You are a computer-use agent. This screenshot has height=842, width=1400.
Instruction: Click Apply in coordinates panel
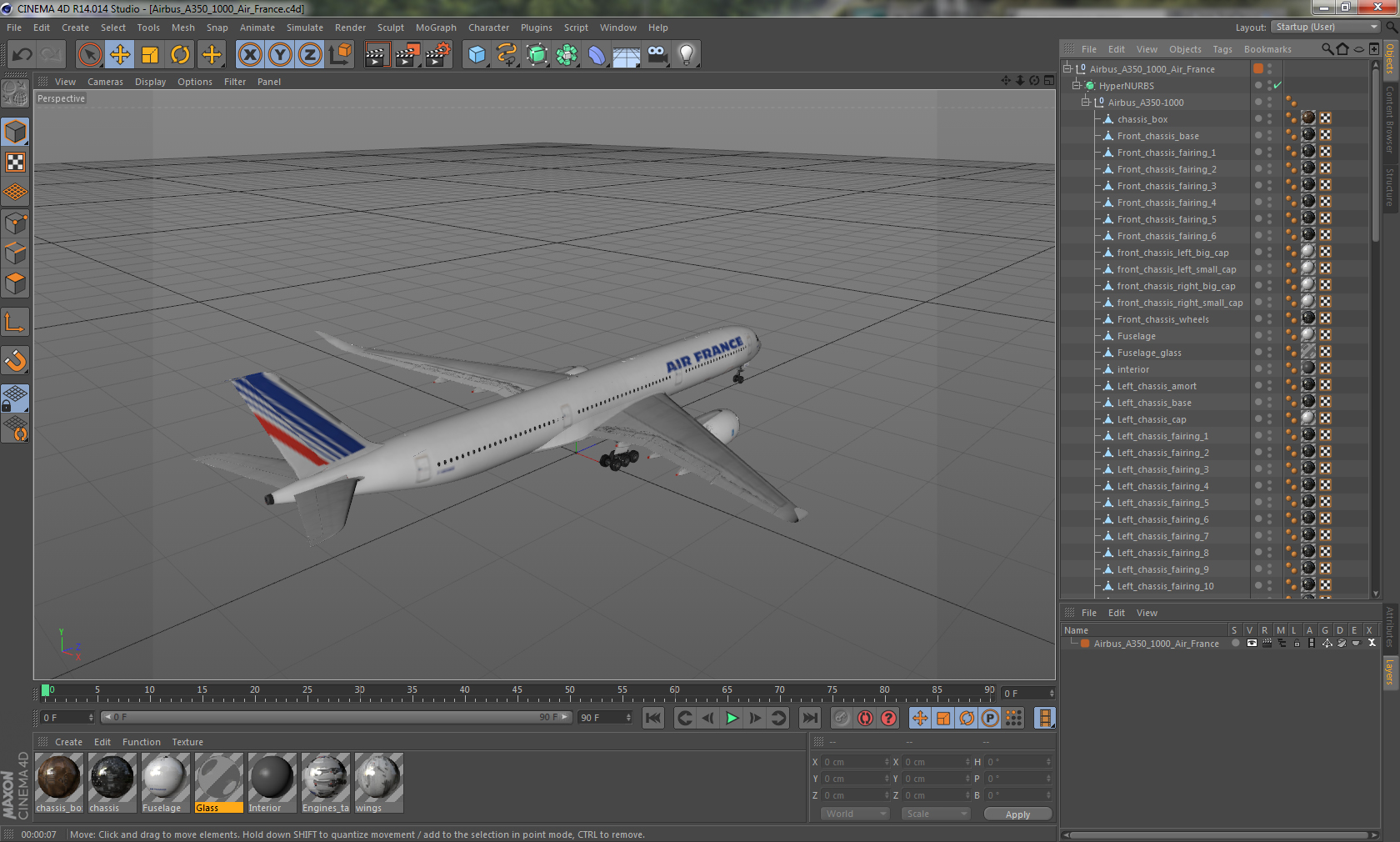pyautogui.click(x=1017, y=814)
